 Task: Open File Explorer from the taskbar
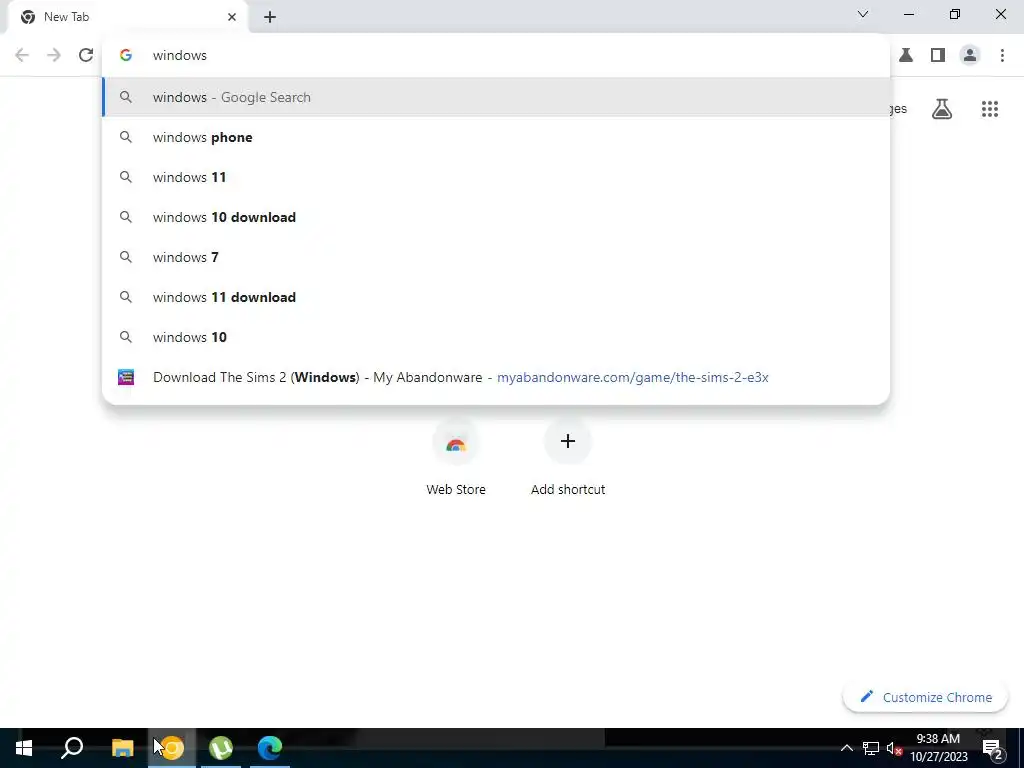coord(122,748)
